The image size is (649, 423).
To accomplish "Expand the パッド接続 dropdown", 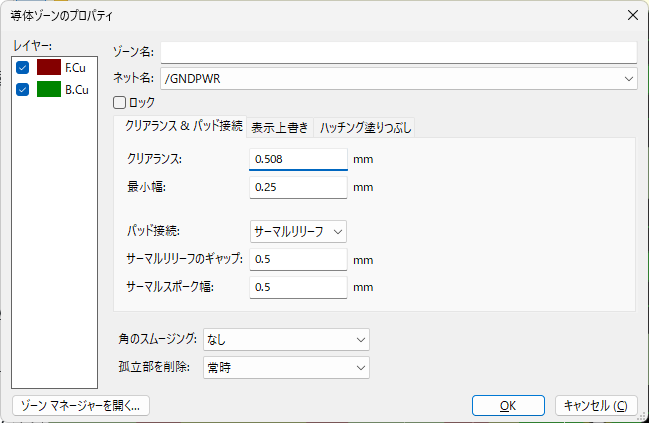I will point(298,231).
